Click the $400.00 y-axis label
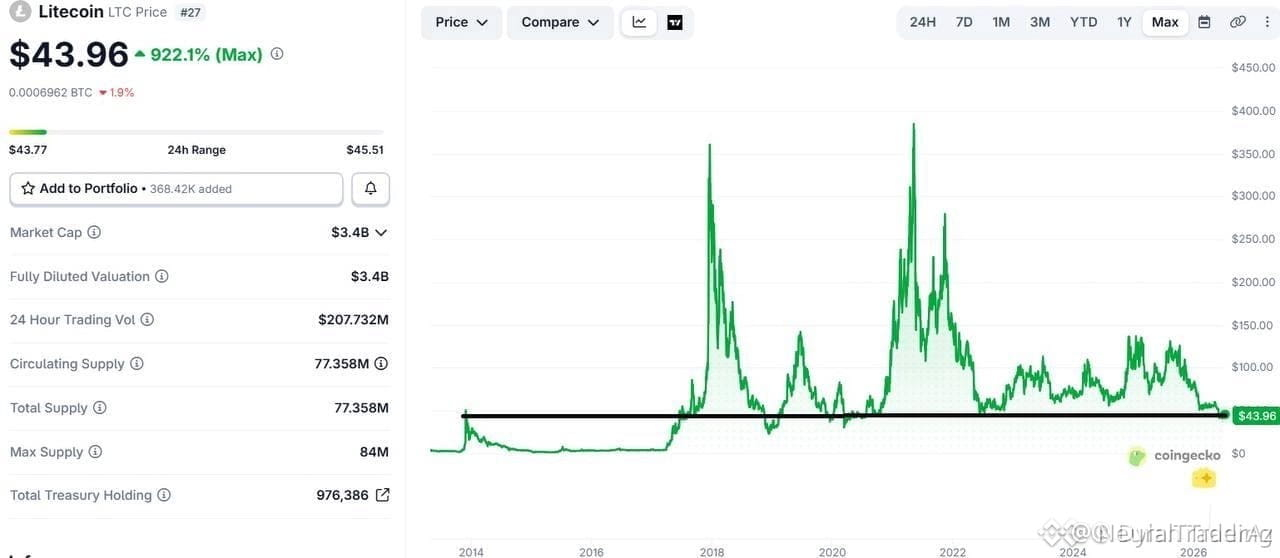 click(1253, 111)
